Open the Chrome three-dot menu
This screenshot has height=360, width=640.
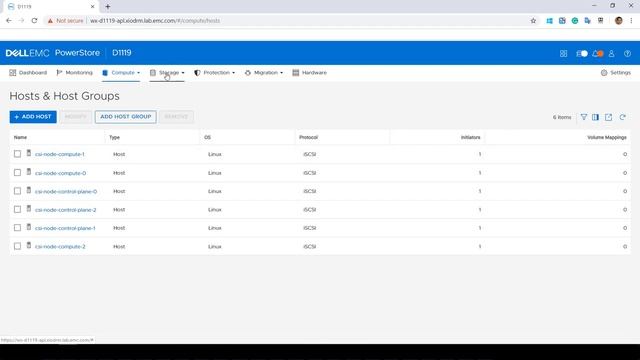click(x=631, y=21)
